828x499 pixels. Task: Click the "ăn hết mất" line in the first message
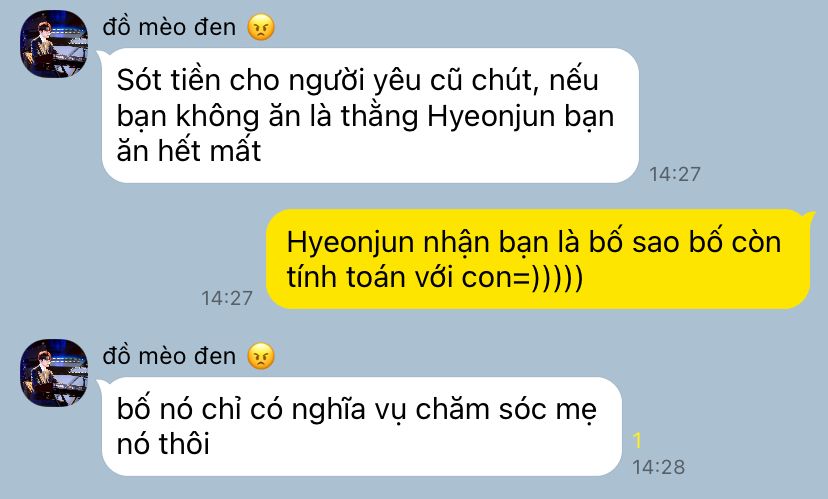coord(189,151)
